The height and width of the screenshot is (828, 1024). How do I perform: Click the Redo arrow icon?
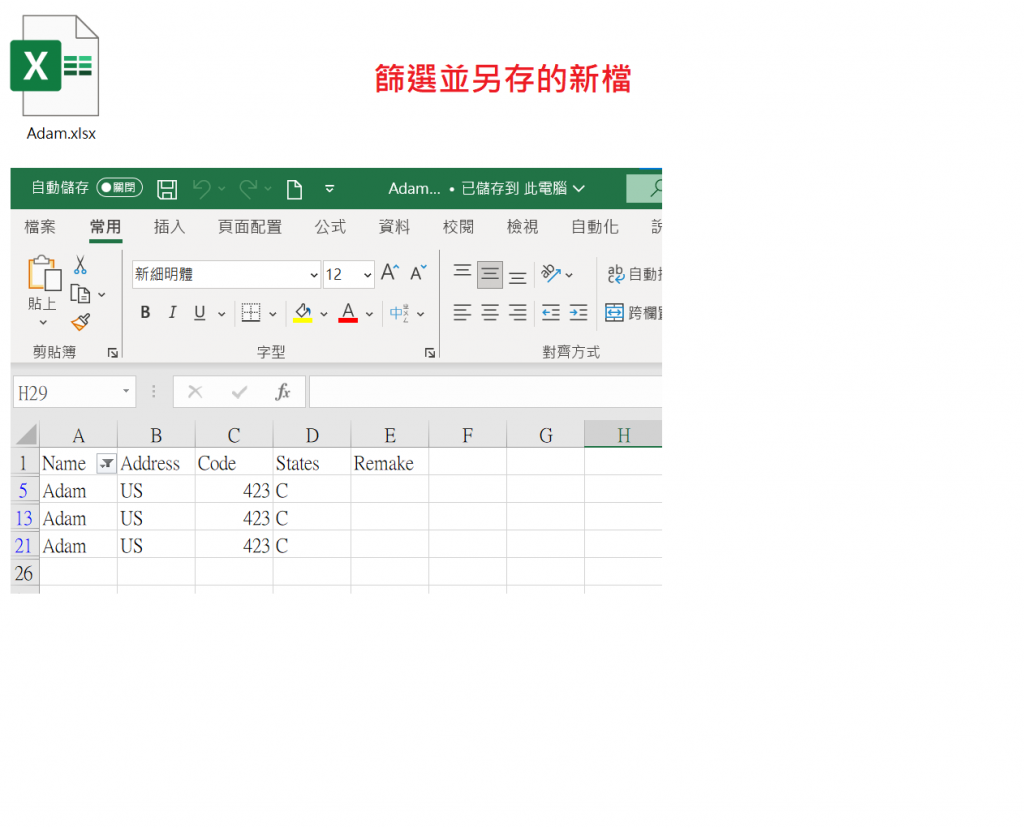tap(248, 189)
